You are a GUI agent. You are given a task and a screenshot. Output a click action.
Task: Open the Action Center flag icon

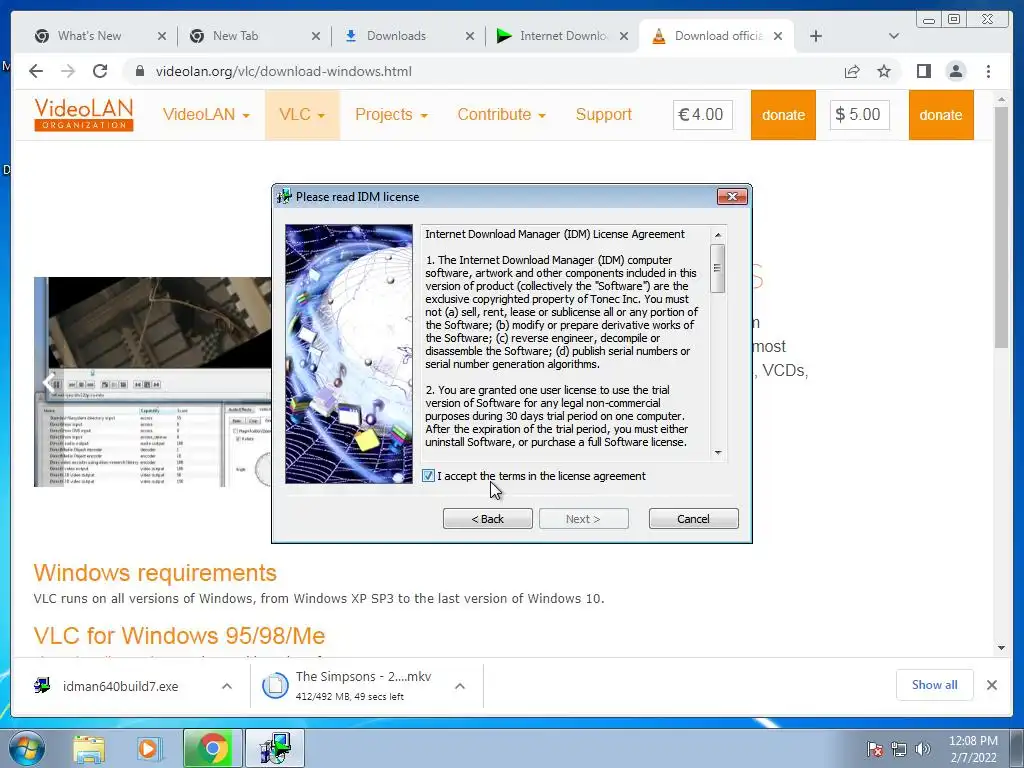875,749
